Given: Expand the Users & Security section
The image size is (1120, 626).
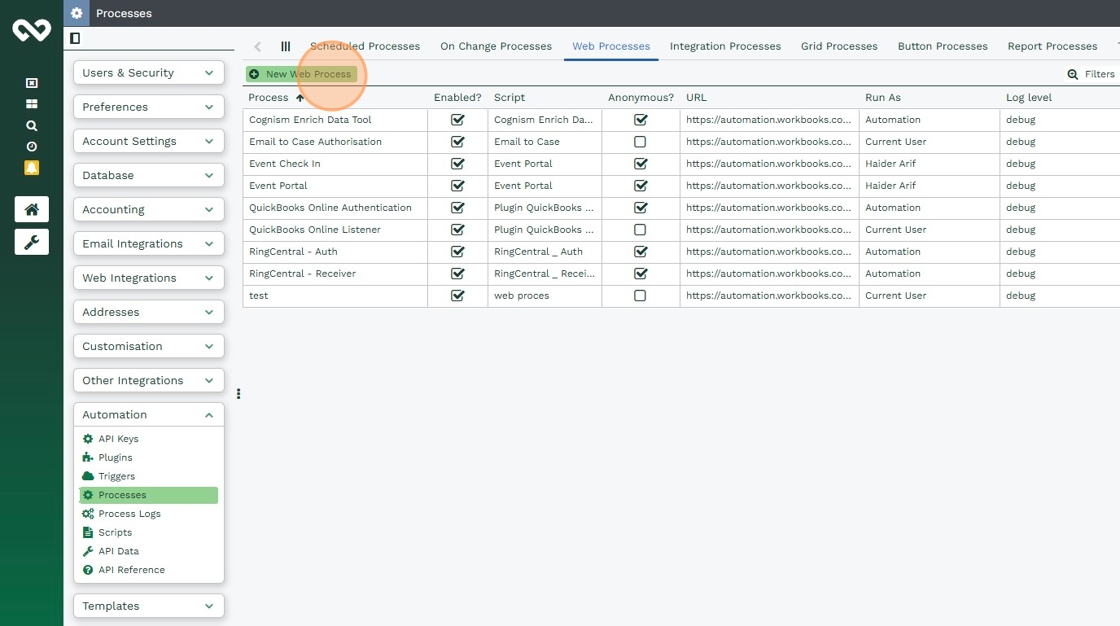Looking at the screenshot, I should 148,73.
